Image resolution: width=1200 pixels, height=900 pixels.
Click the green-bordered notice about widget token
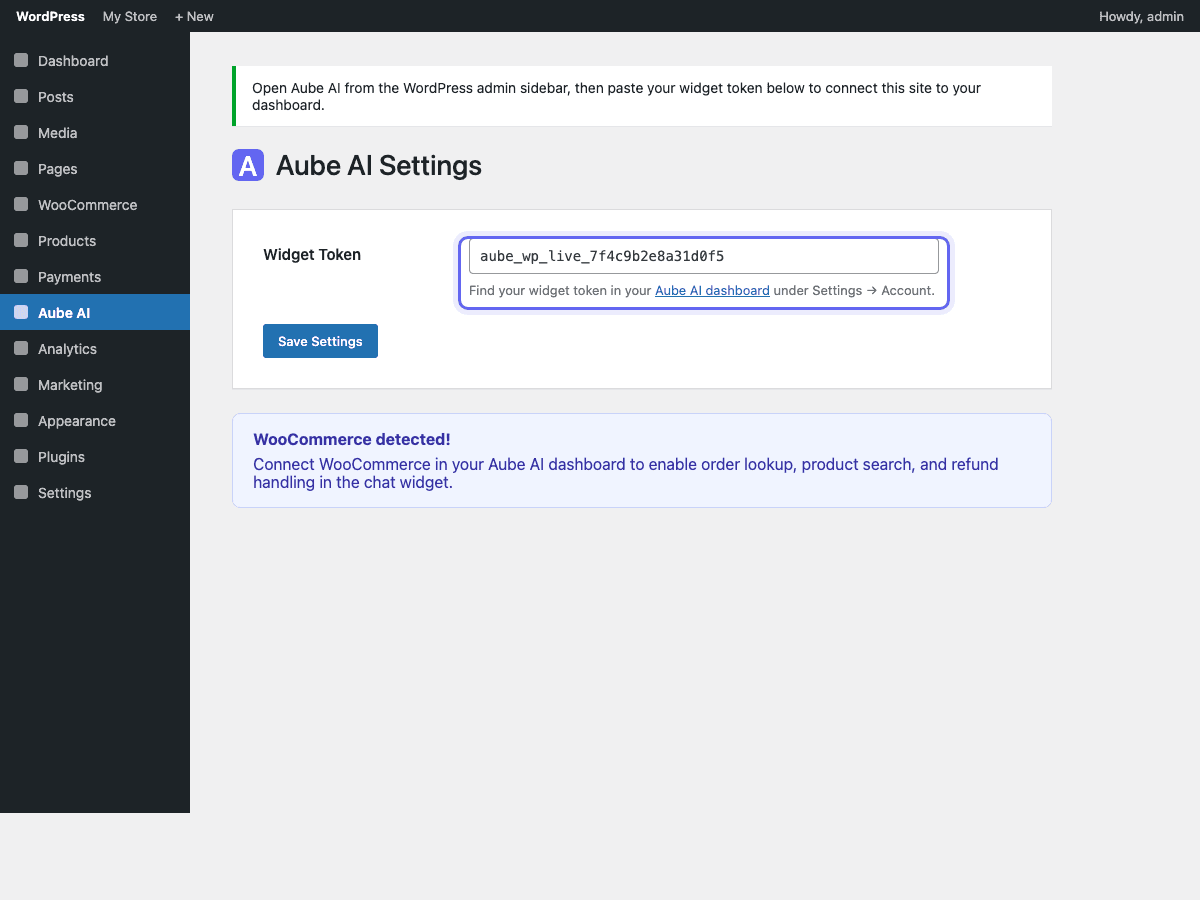(642, 96)
